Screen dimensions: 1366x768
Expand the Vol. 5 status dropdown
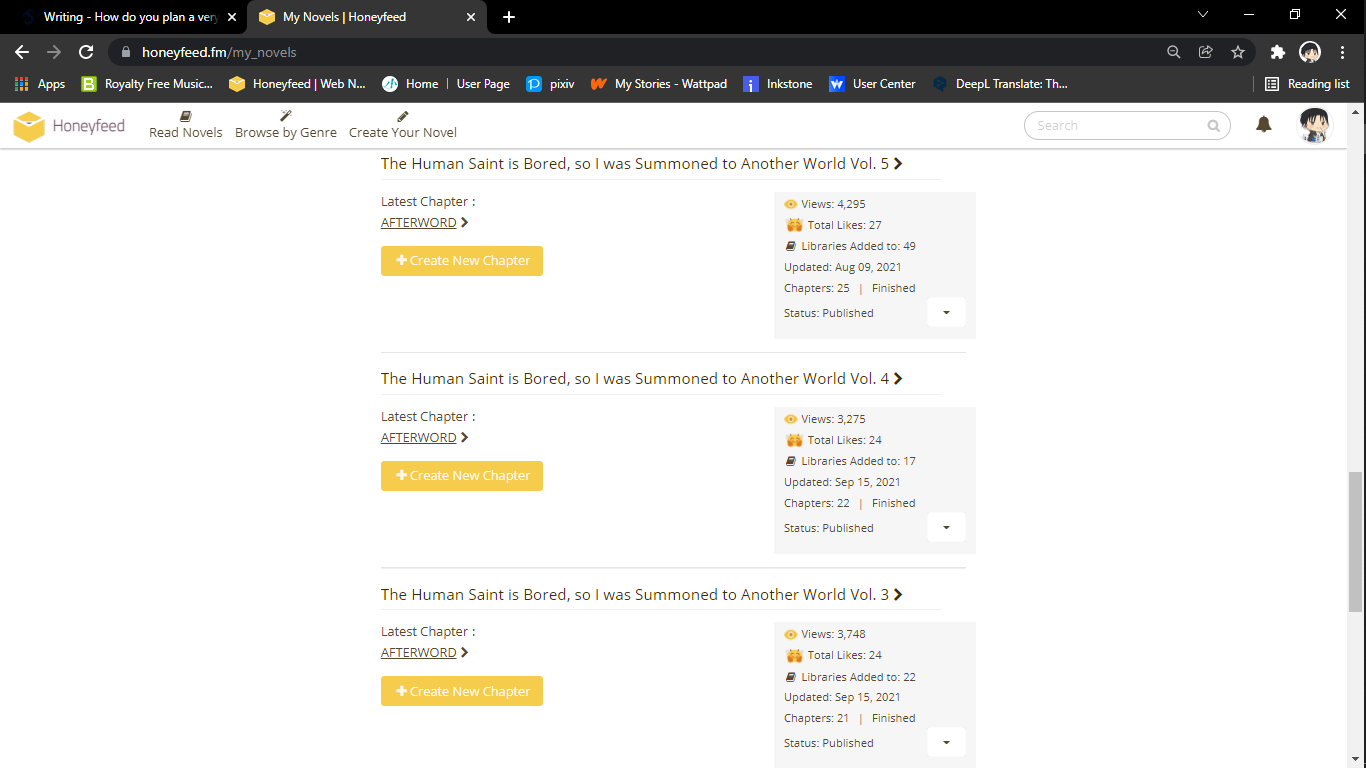point(946,312)
